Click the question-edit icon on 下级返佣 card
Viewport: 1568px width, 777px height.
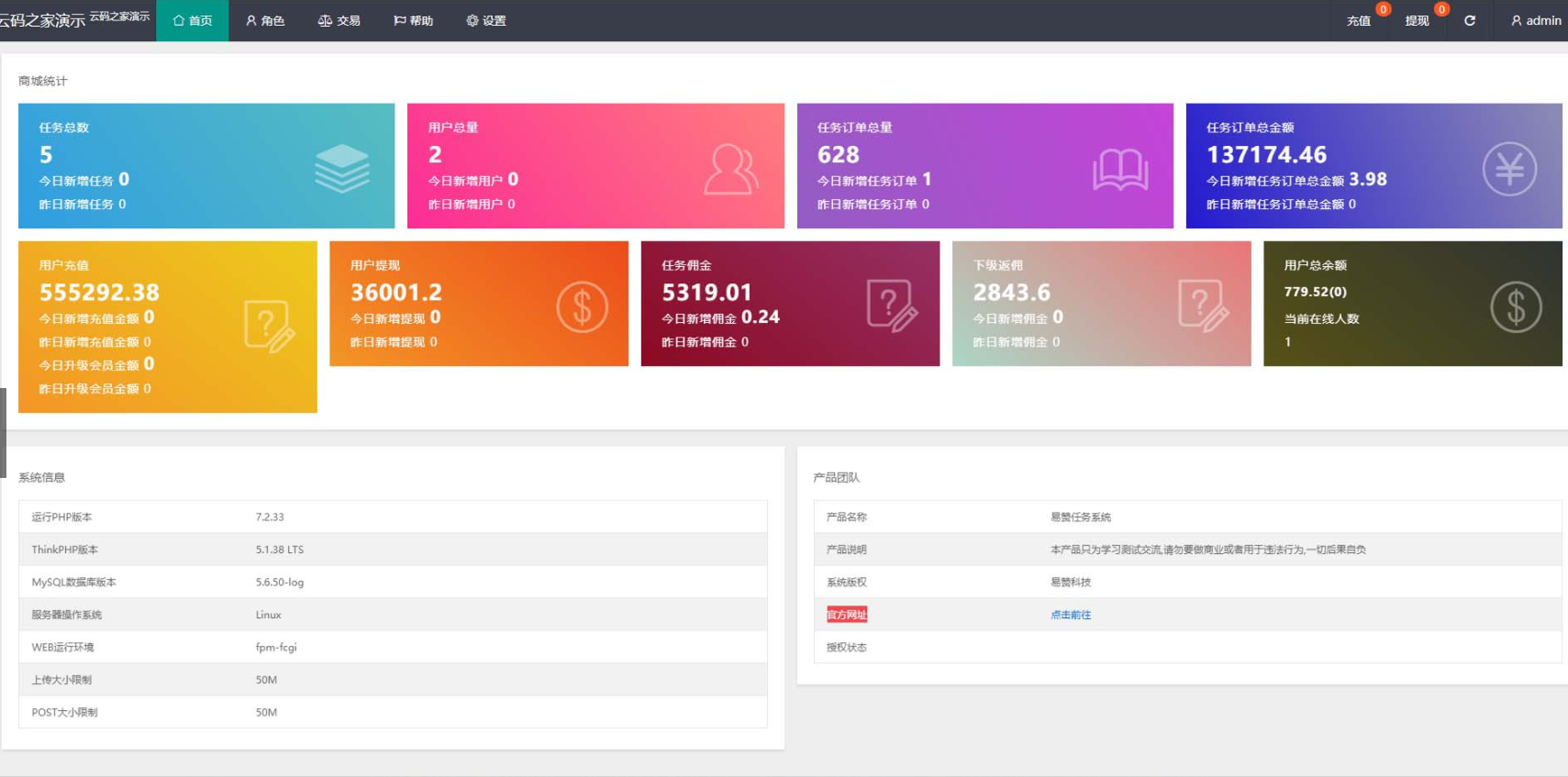pos(1203,305)
